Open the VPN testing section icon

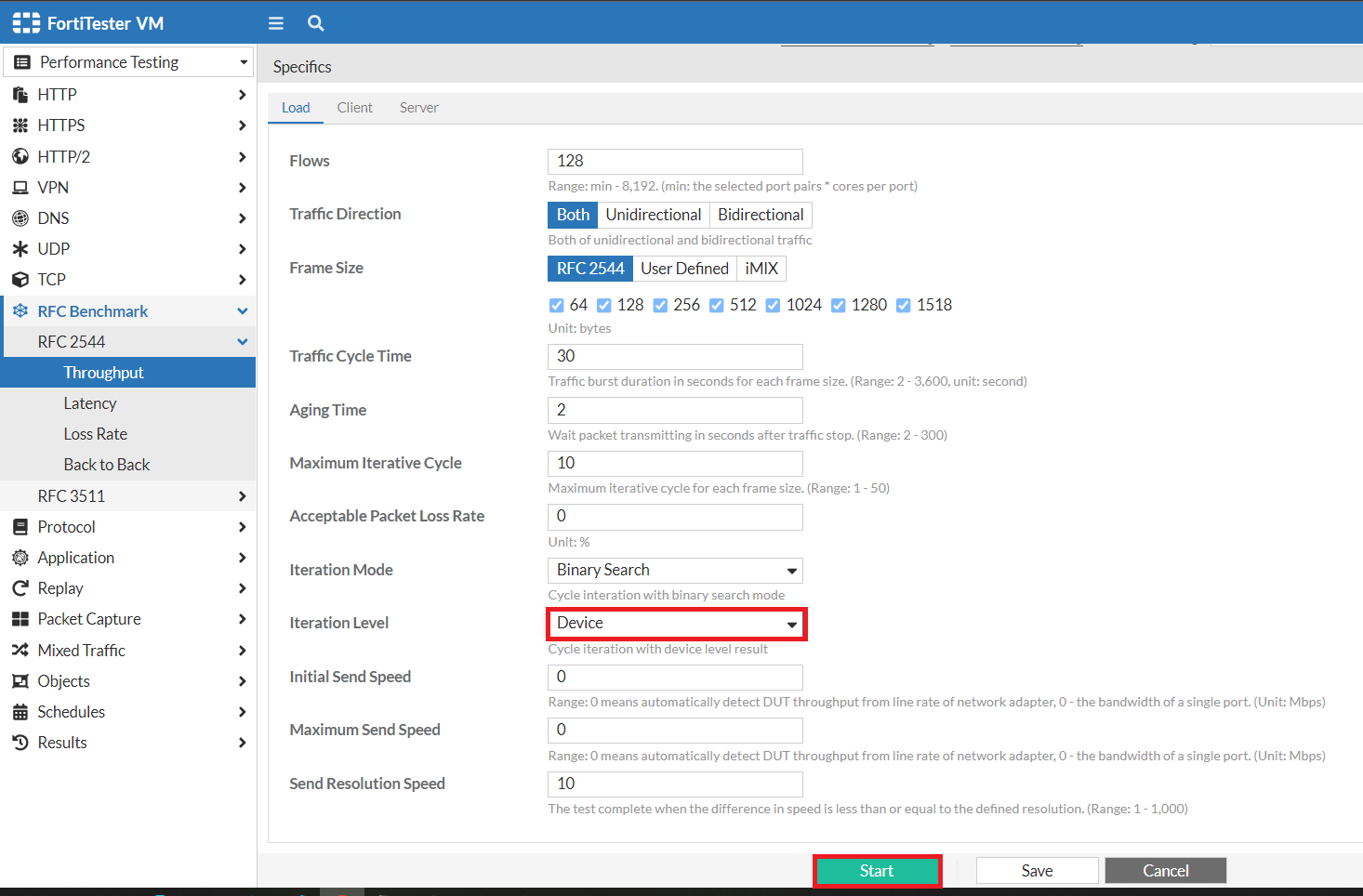tap(20, 187)
